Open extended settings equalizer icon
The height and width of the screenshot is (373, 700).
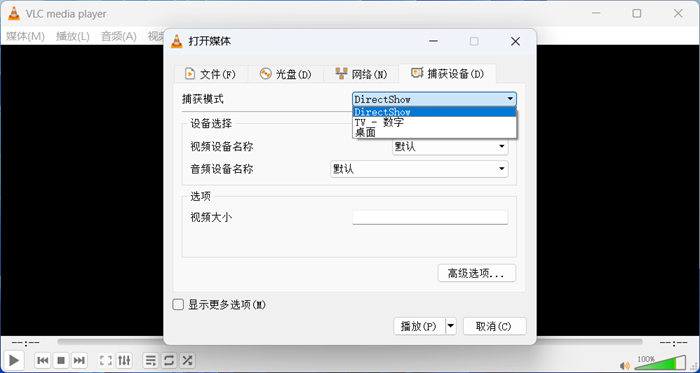pos(124,360)
